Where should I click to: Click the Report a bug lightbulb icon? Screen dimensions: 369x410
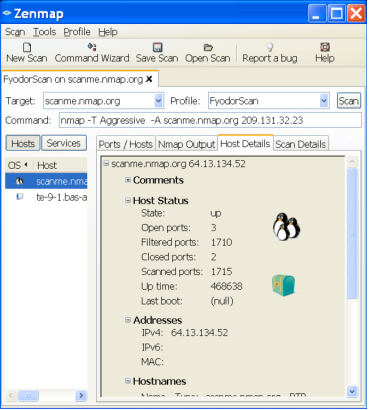pos(270,47)
